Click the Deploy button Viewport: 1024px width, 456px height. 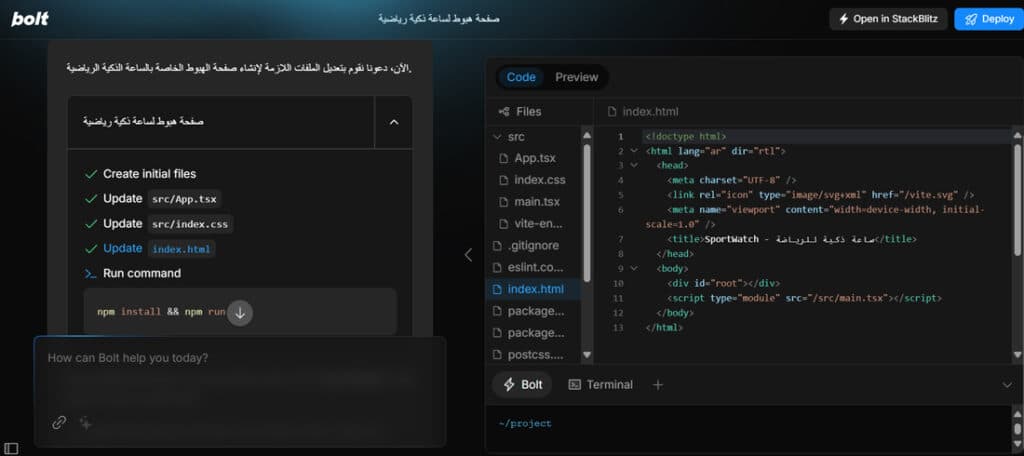click(x=989, y=19)
